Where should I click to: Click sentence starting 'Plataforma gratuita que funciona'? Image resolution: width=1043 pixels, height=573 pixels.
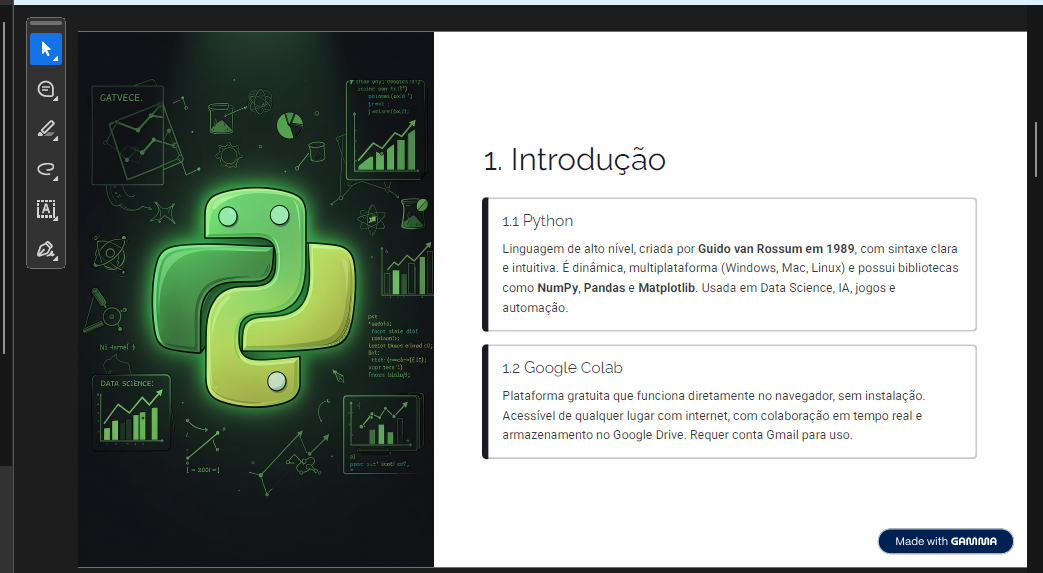click(713, 396)
